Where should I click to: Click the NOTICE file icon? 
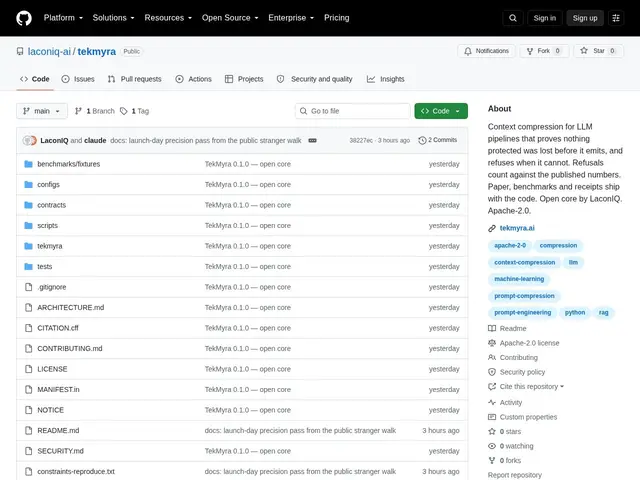[28, 410]
